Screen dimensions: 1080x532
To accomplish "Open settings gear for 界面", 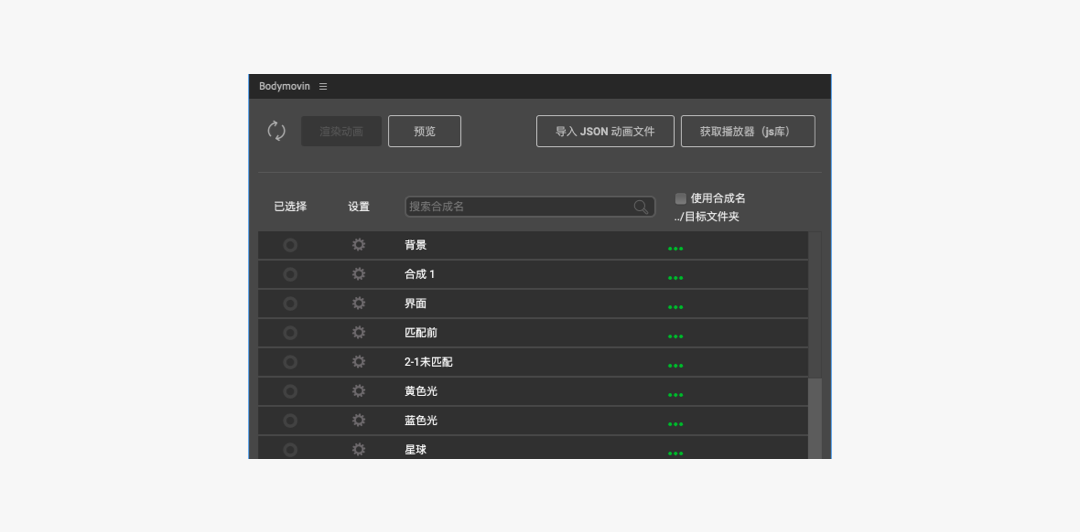I will click(358, 303).
